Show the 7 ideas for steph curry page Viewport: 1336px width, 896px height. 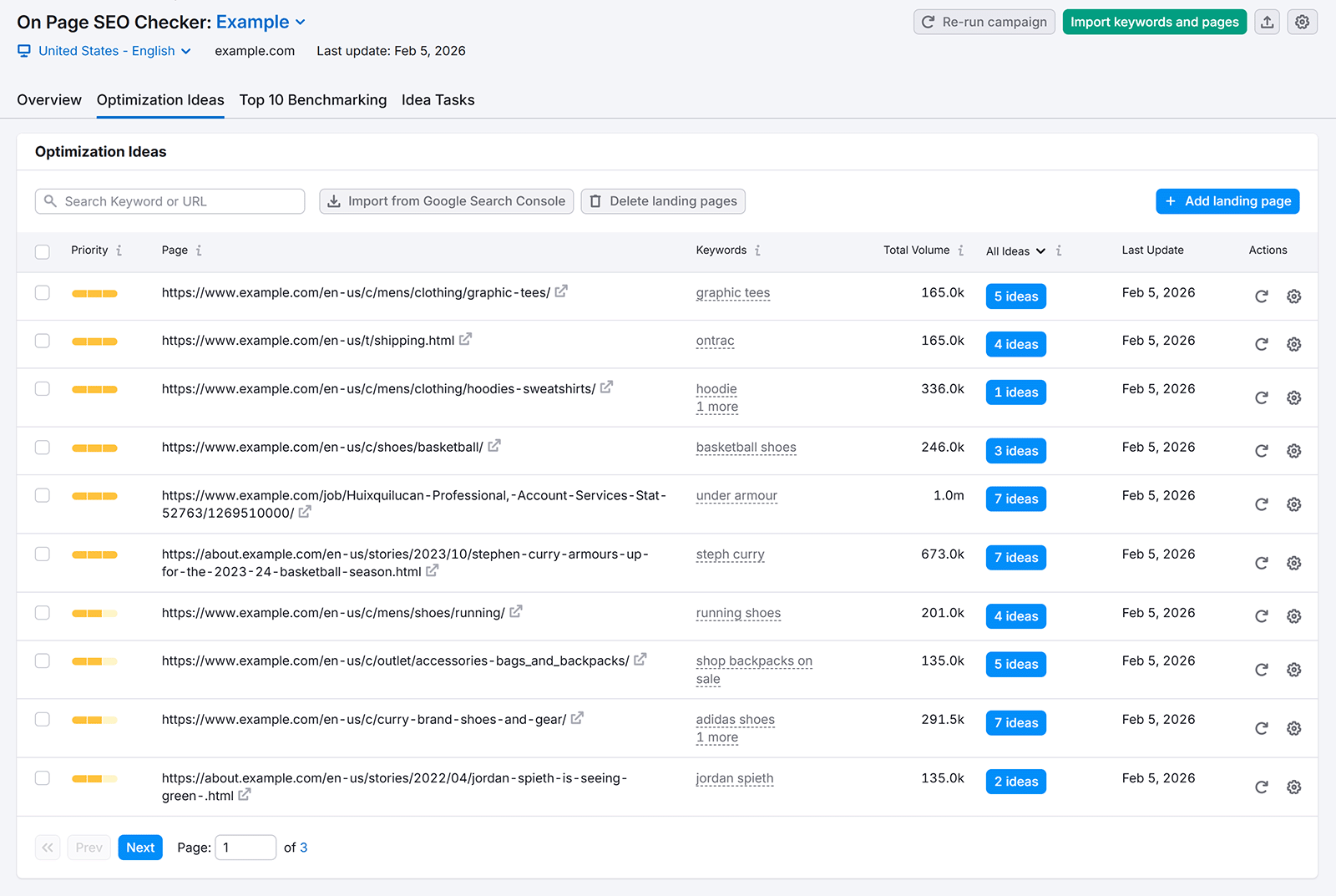[x=1015, y=557]
